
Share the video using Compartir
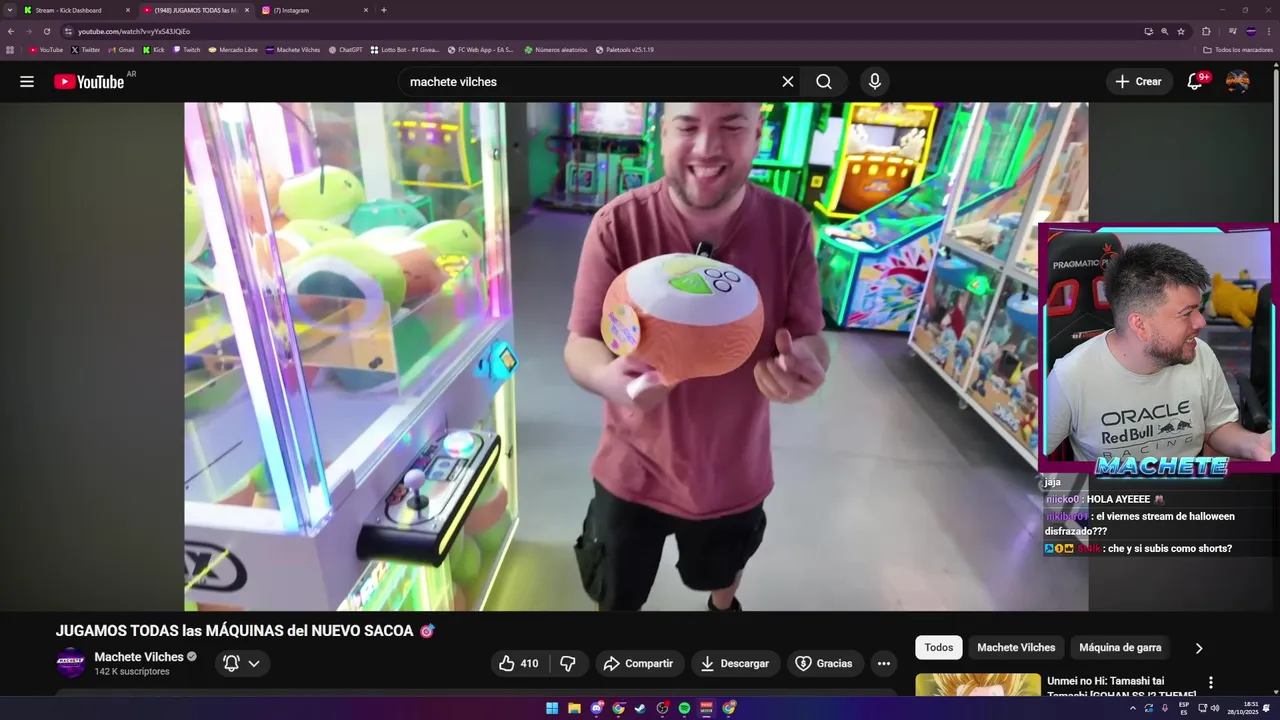click(638, 663)
